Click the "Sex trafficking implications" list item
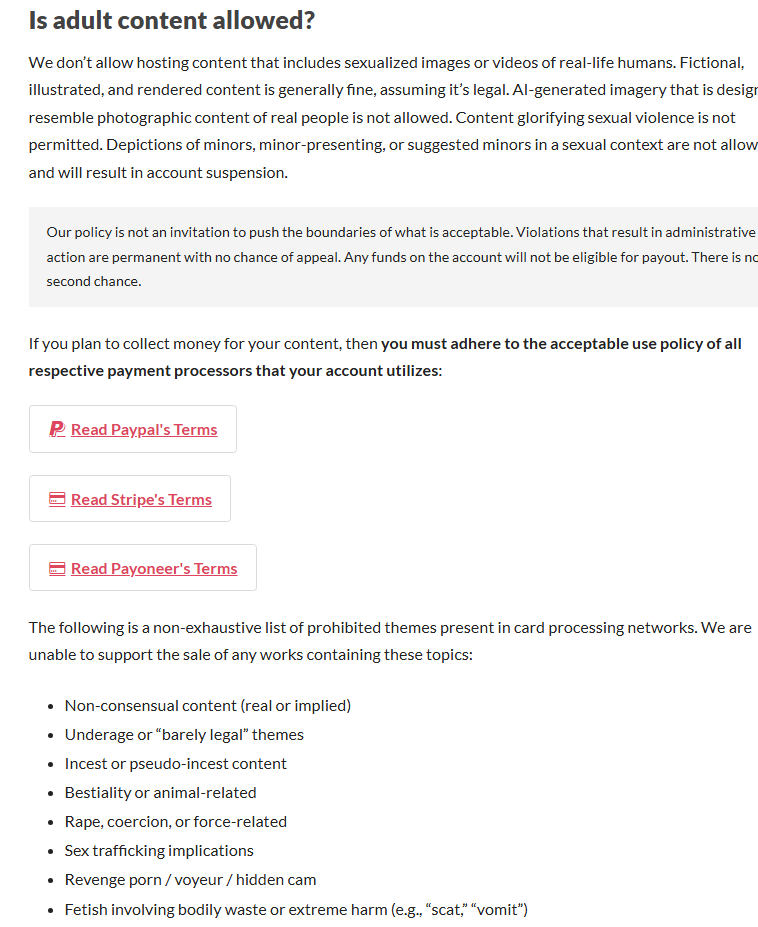The height and width of the screenshot is (927, 758). (159, 850)
